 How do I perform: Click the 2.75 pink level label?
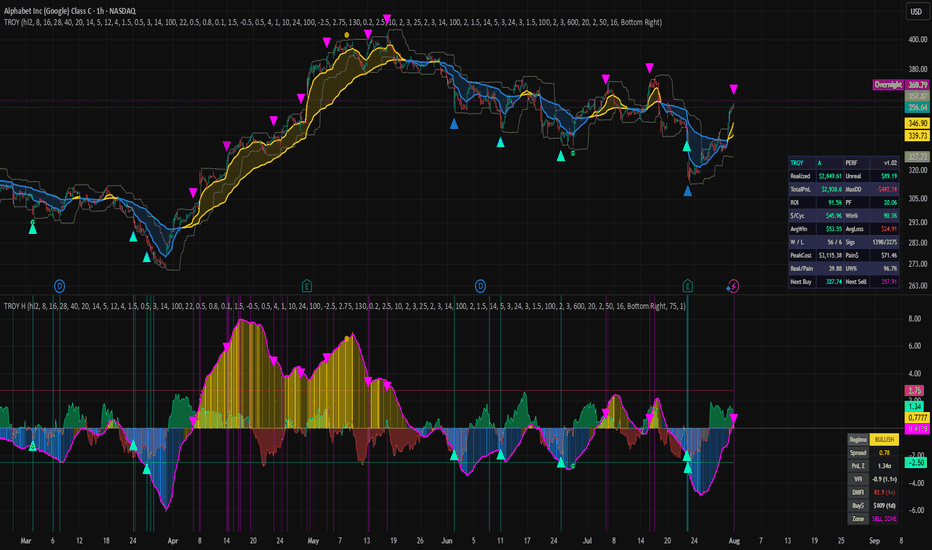click(x=915, y=391)
